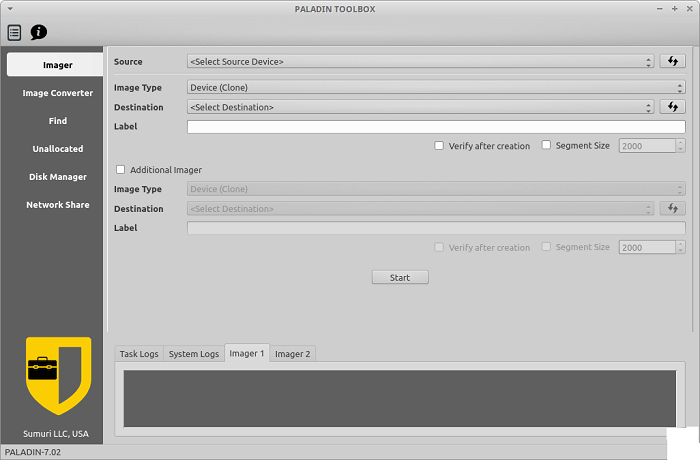Open the additional imager Destination dropdown
Viewport: 700px width, 460px height.
click(x=420, y=209)
